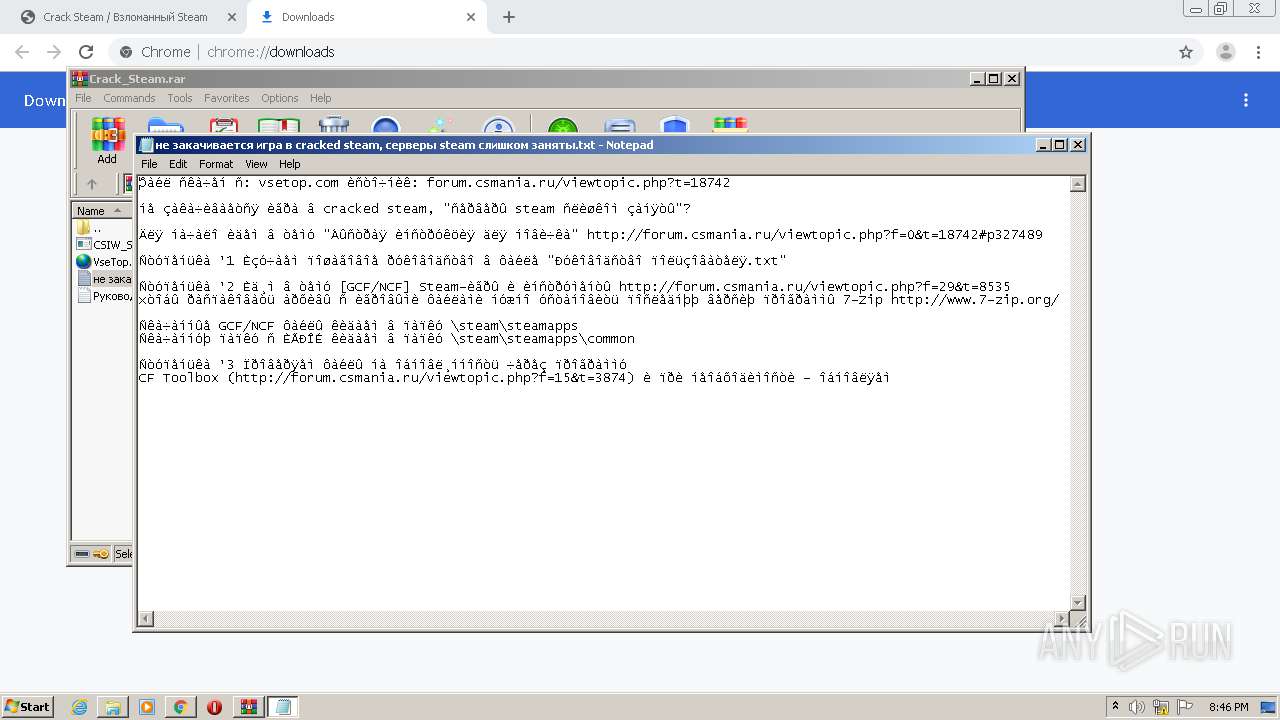Minimize the Notepad window
1280x720 pixels.
[x=1044, y=145]
